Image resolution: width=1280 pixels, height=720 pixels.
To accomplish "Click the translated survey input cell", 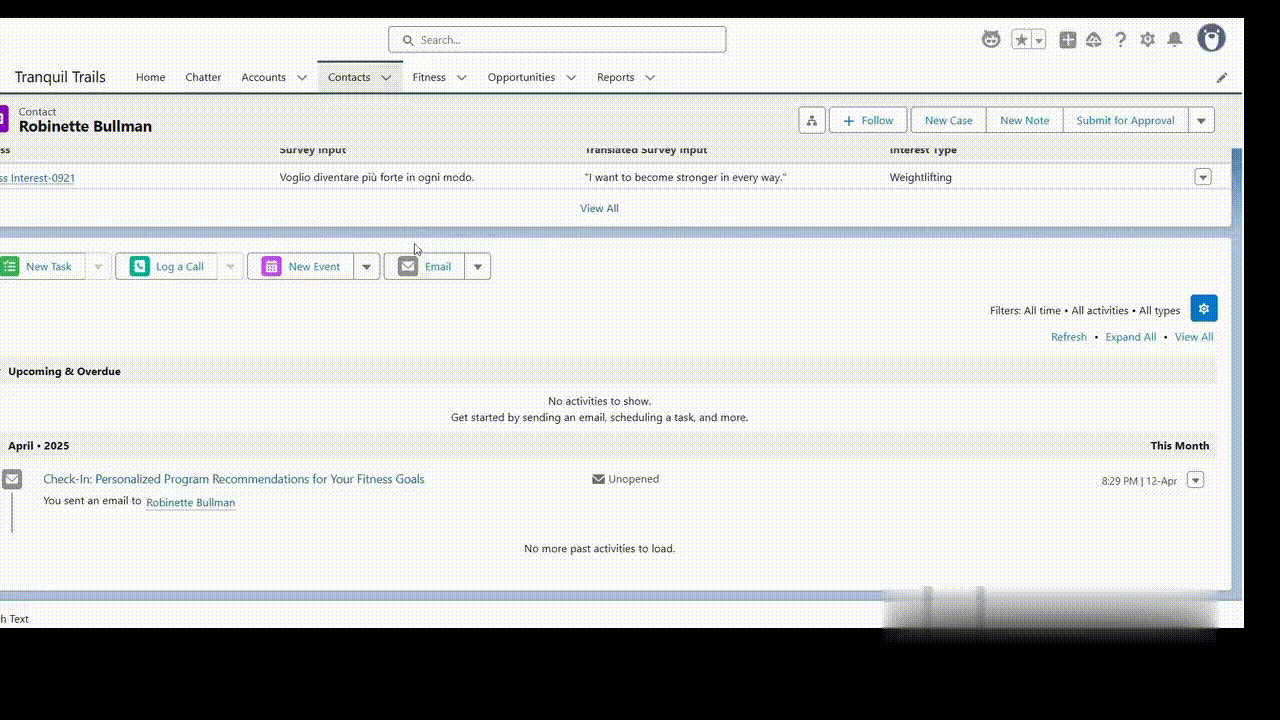I will [x=685, y=177].
